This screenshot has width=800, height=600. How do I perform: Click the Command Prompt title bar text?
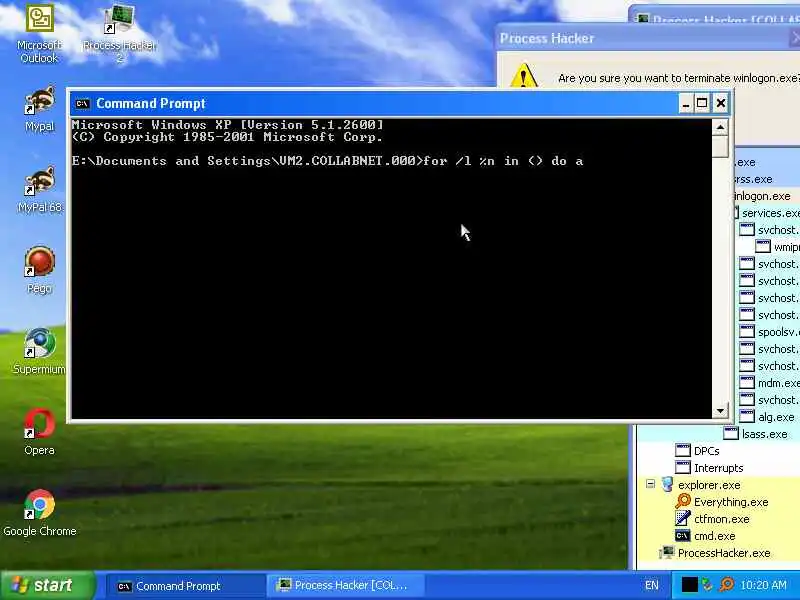[x=151, y=104]
